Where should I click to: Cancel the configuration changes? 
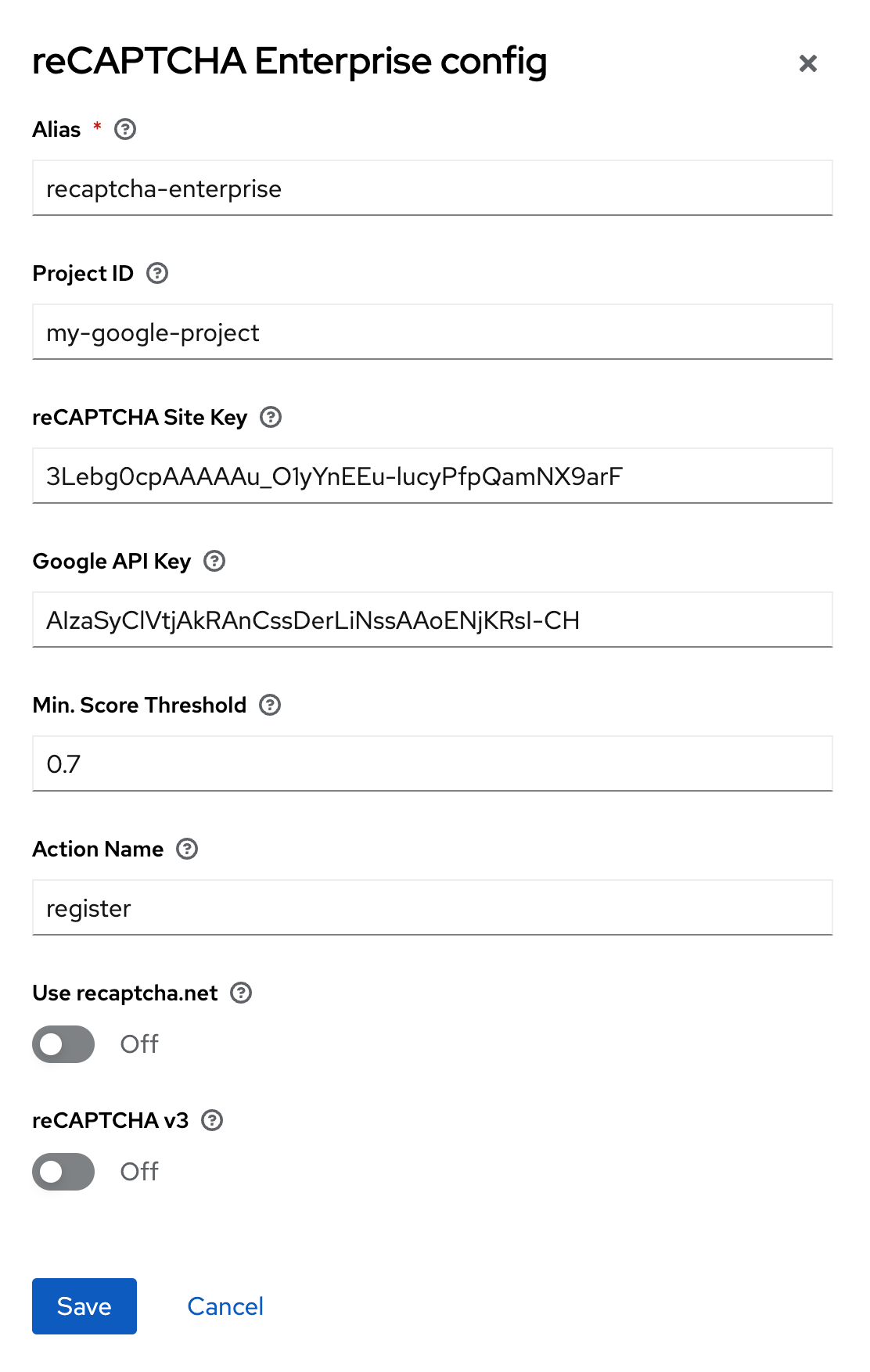pos(225,1306)
